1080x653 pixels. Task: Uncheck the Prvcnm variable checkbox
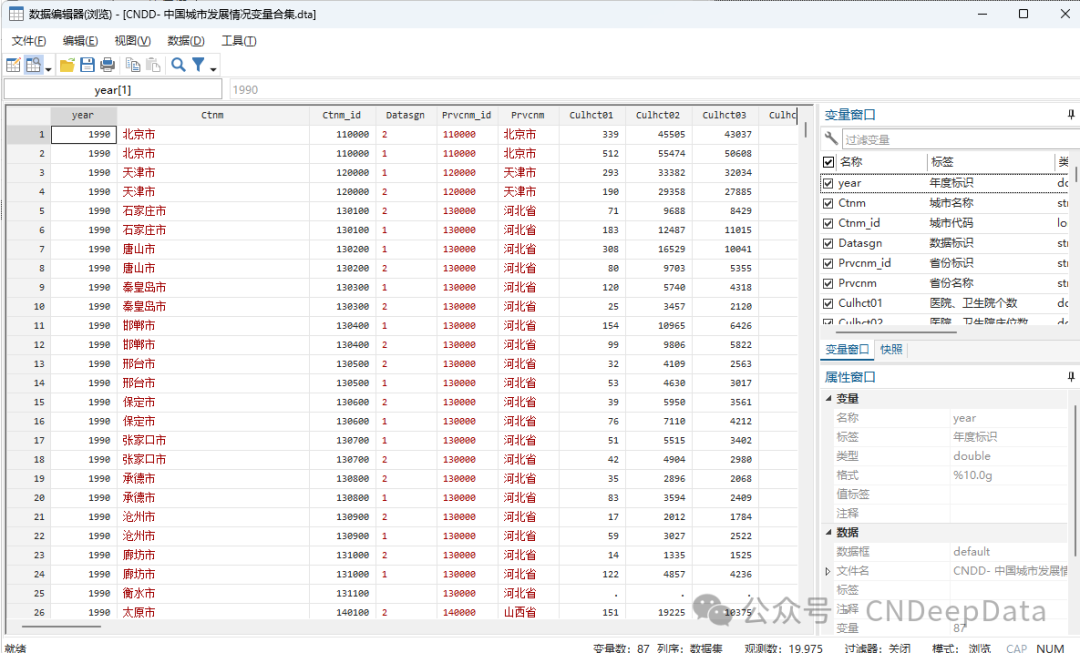click(828, 283)
